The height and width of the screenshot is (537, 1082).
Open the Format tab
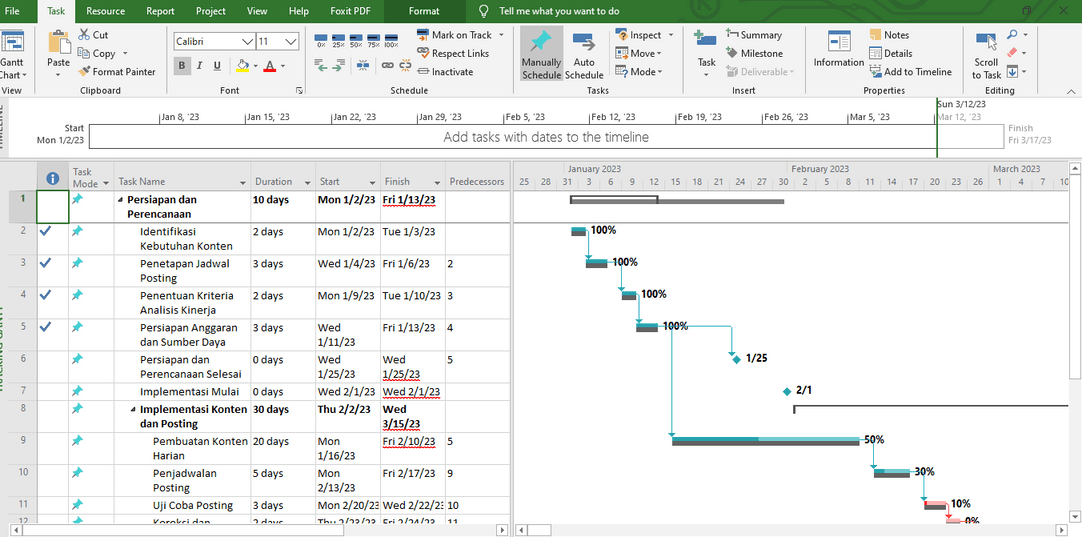(x=424, y=11)
